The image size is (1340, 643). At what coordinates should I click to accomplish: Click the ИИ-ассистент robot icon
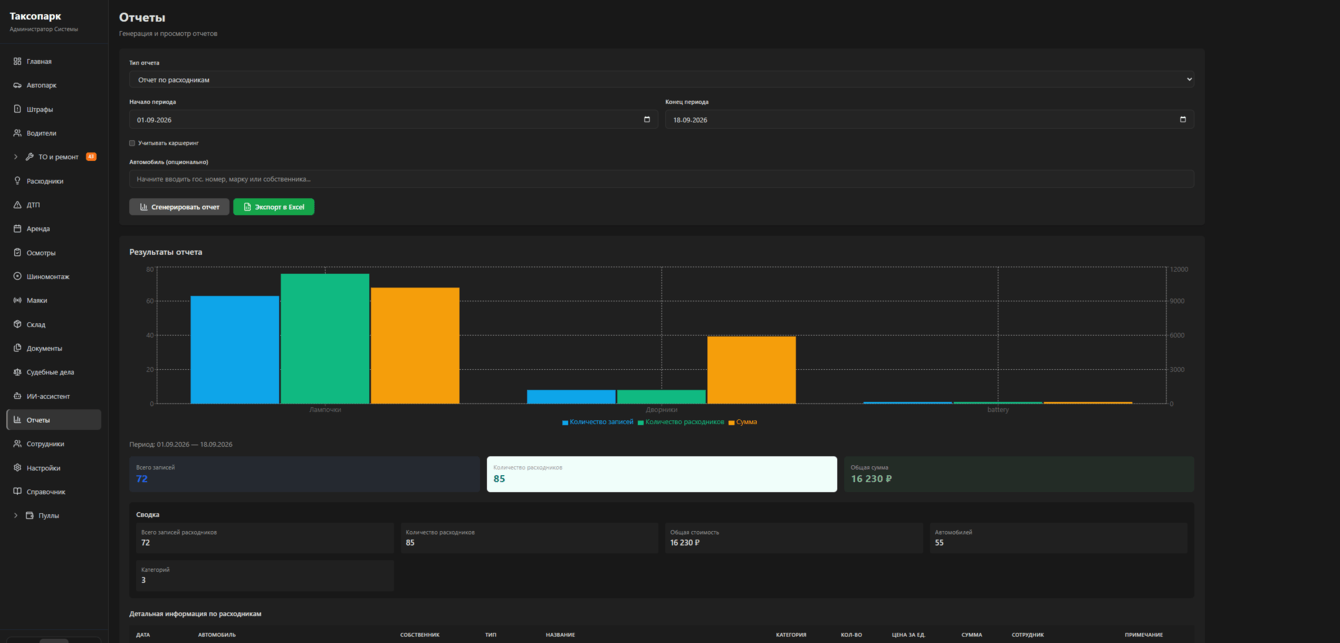click(17, 396)
